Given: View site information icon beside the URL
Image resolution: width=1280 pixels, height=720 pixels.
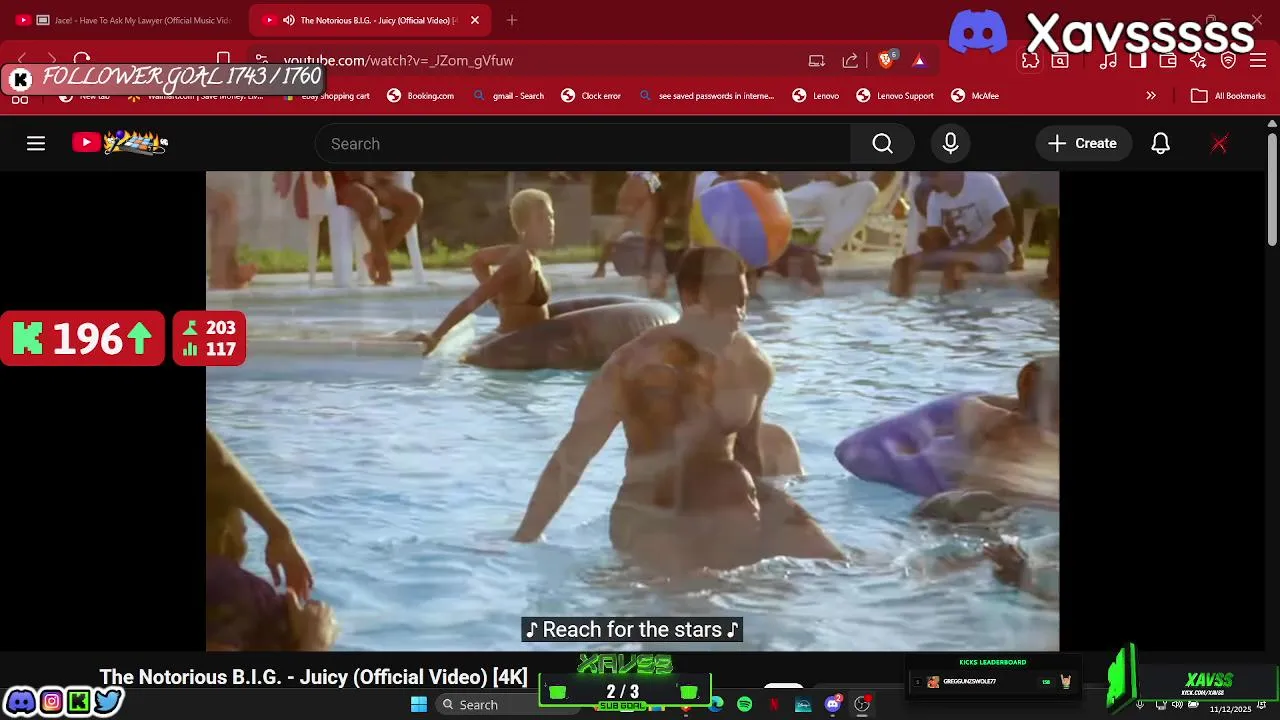Looking at the screenshot, I should [262, 60].
